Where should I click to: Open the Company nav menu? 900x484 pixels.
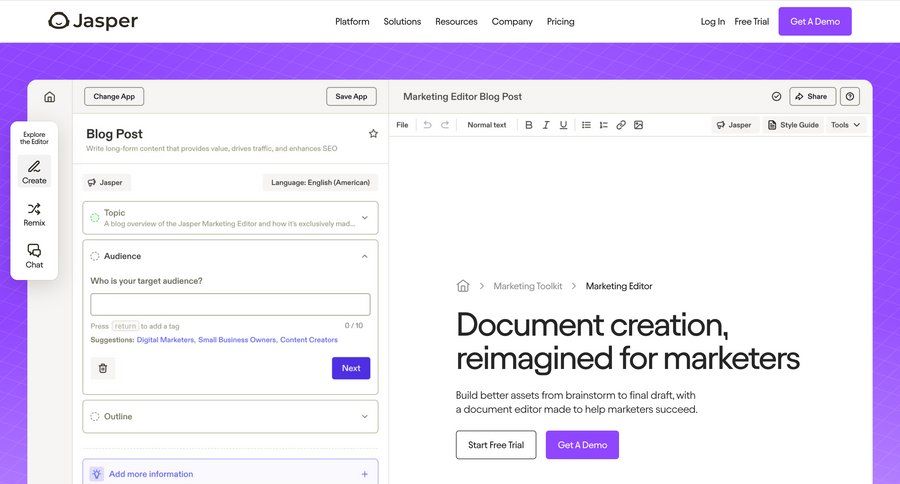pyautogui.click(x=512, y=21)
